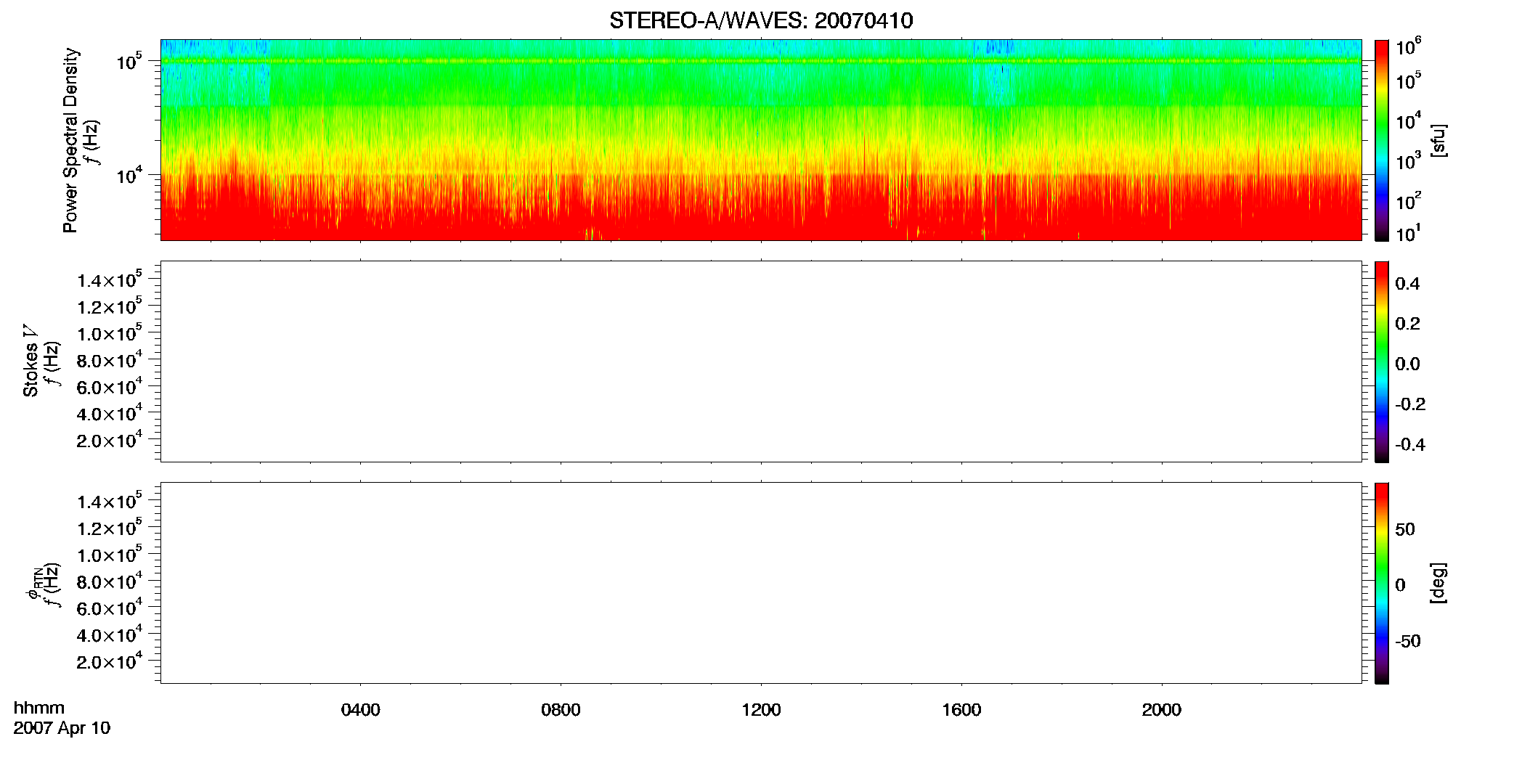Click the plot title STEREO-A/WAVES: 20070410
This screenshot has width=1522, height=784.
click(761, 20)
